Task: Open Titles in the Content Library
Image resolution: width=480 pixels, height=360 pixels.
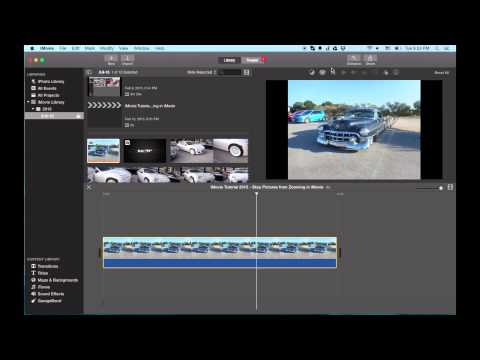Action: 40,273
